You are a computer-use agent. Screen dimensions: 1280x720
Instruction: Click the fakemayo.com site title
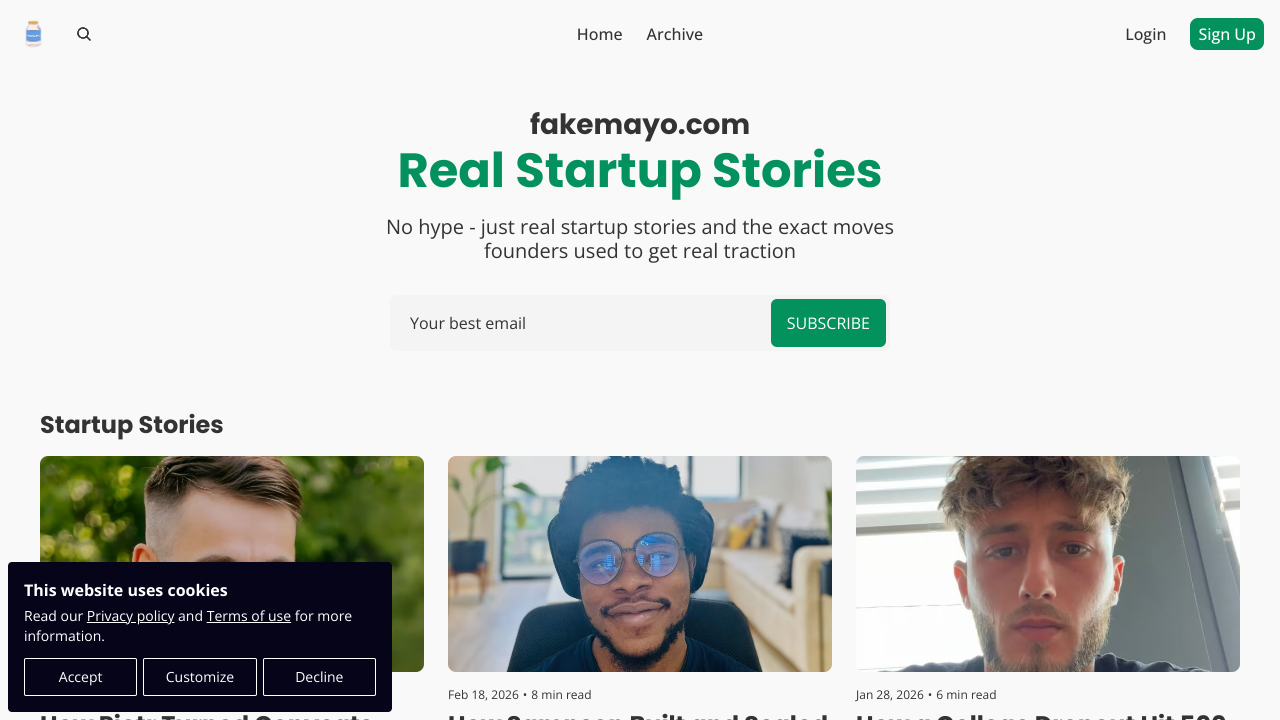pyautogui.click(x=640, y=124)
